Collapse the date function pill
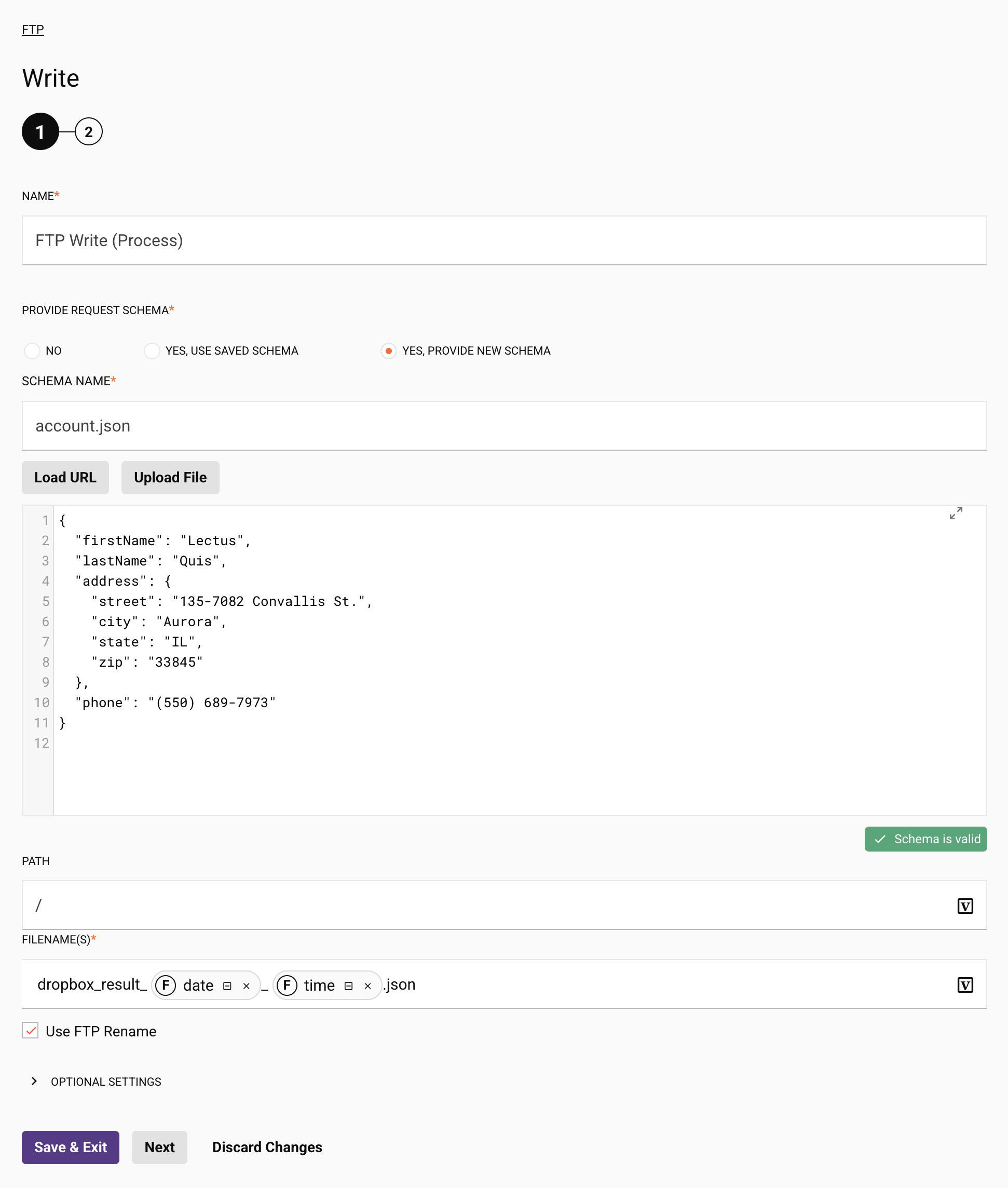1008x1188 pixels. (x=227, y=986)
